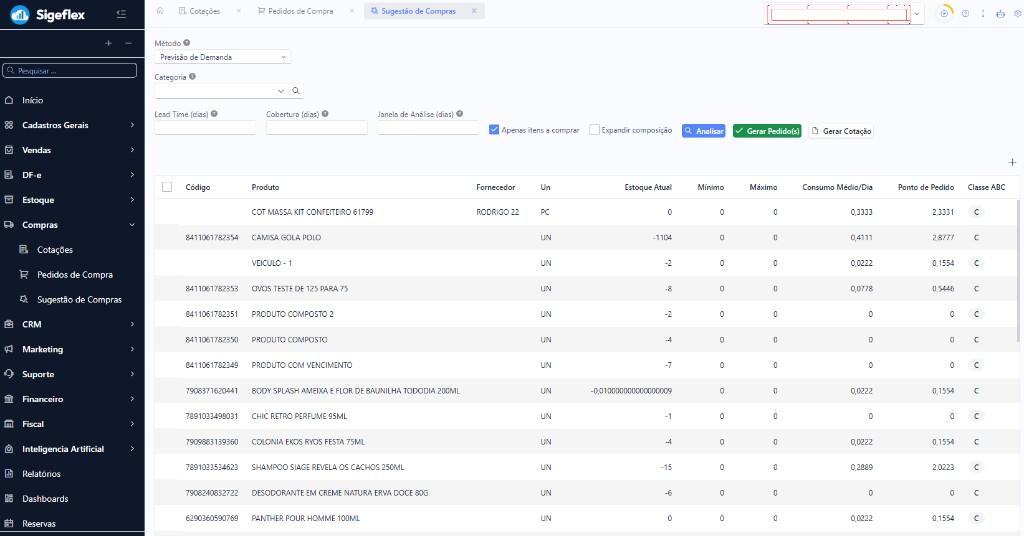The image size is (1024, 536).
Task: Uncheck Apenas itens a comprar
Action: pyautogui.click(x=494, y=130)
